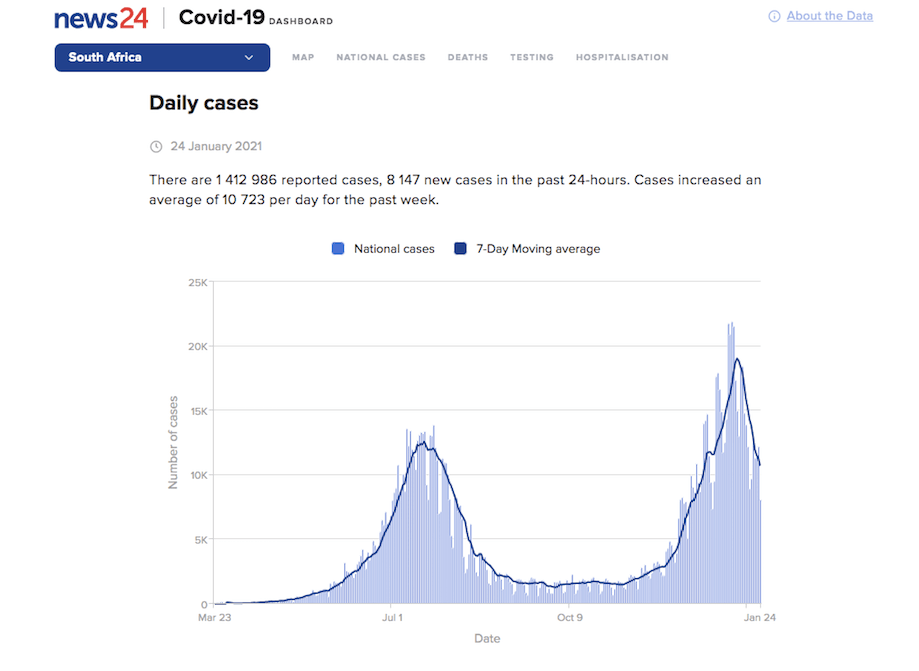Click the info icon beside About the Data

[x=774, y=17]
